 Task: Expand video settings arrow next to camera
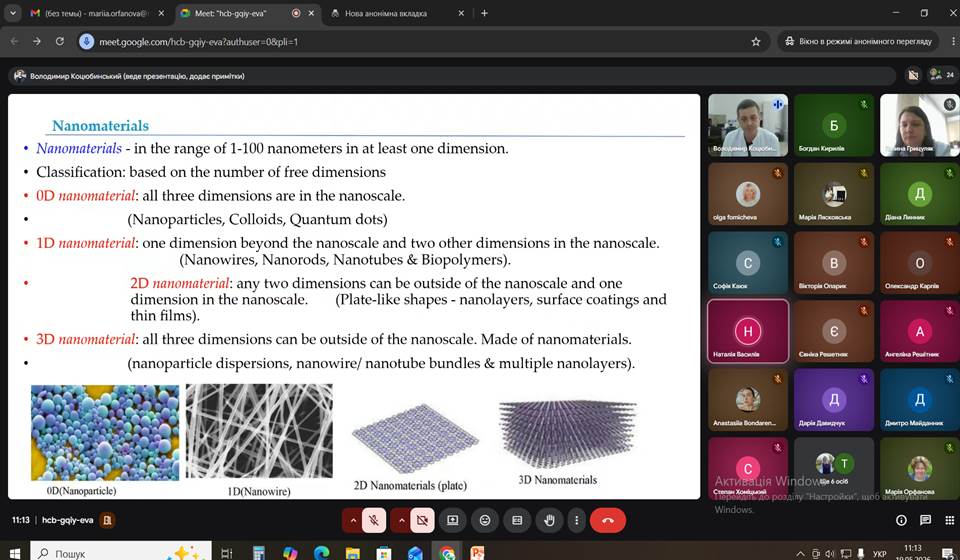click(401, 520)
